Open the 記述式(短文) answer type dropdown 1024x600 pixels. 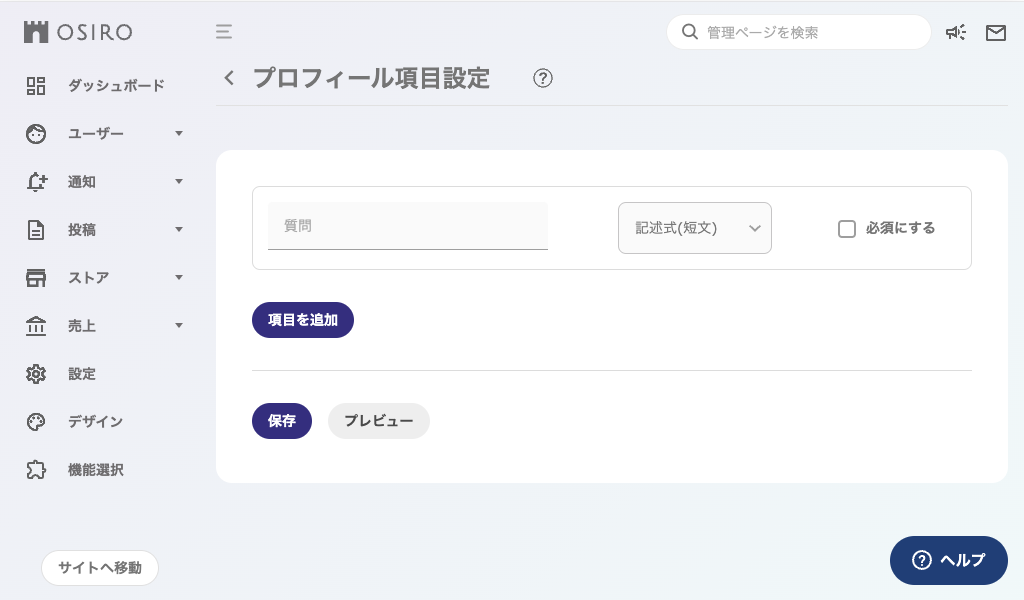pos(695,228)
